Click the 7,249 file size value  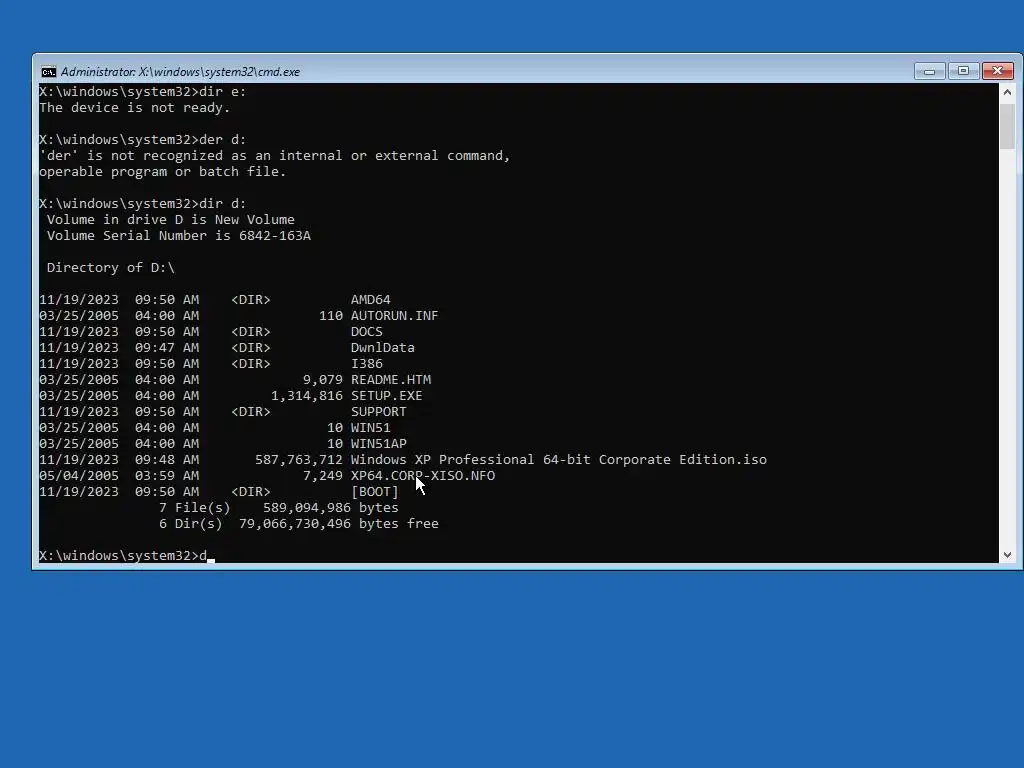pyautogui.click(x=323, y=475)
